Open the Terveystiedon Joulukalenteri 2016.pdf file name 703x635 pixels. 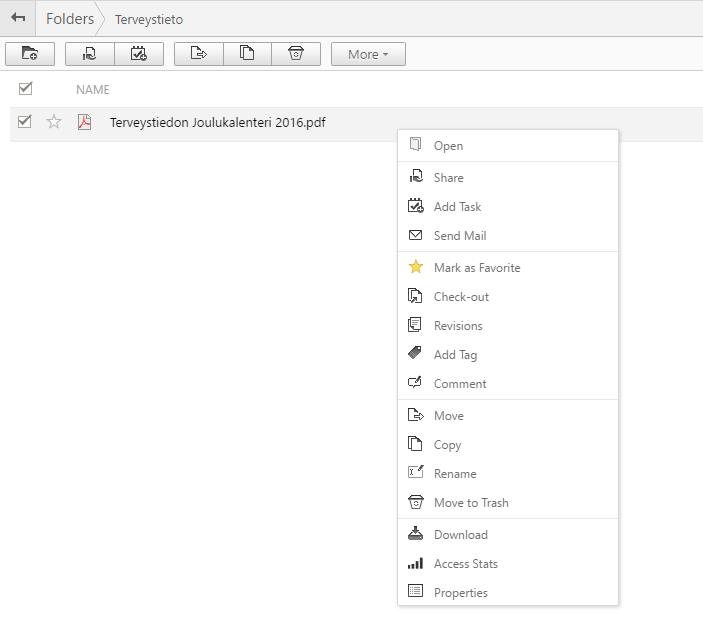217,123
